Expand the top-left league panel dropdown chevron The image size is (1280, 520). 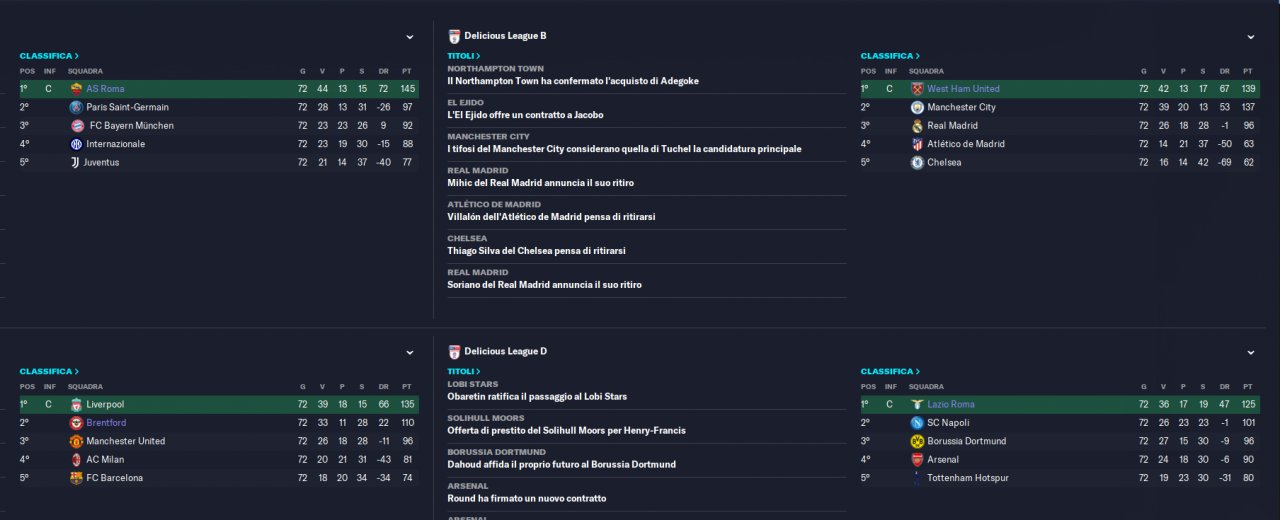[x=410, y=37]
